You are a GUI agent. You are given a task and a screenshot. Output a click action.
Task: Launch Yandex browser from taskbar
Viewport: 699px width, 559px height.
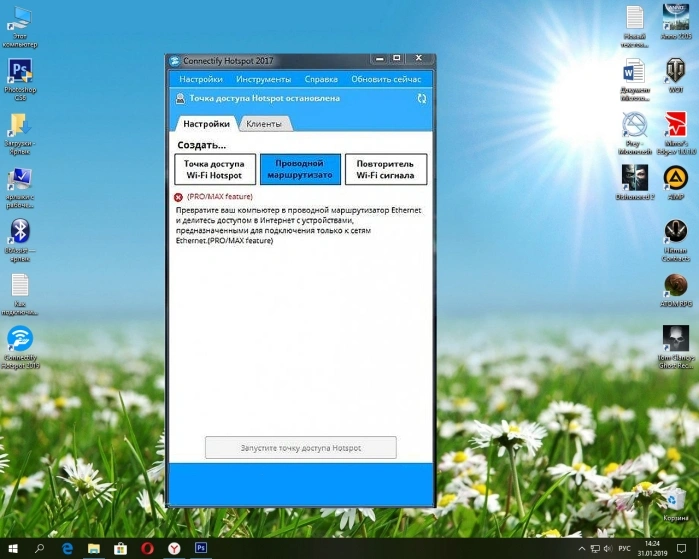point(174,548)
